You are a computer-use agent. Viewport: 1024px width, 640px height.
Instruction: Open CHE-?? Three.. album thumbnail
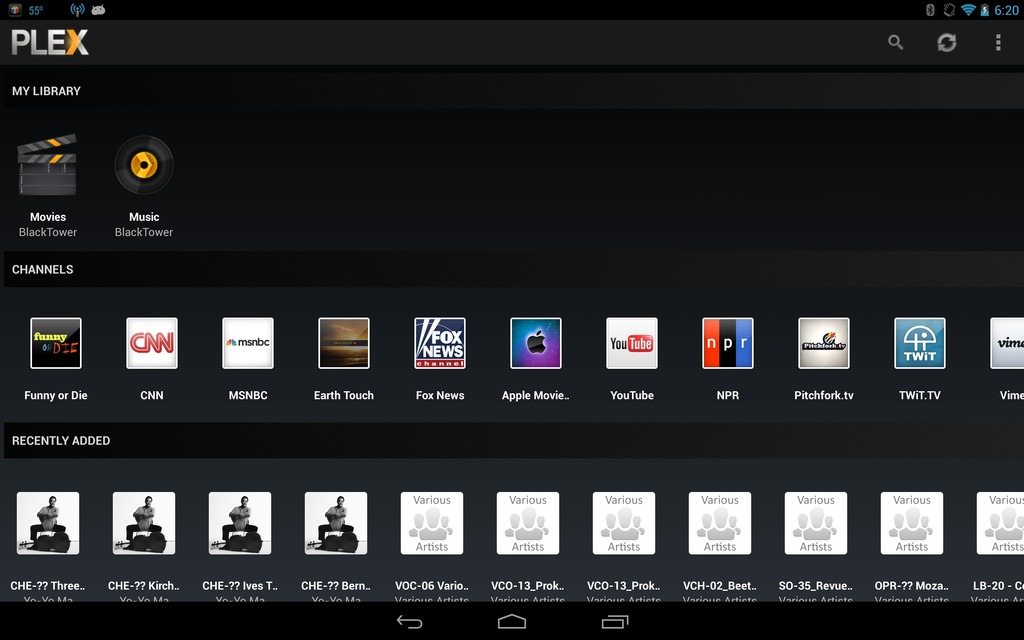pyautogui.click(x=48, y=523)
